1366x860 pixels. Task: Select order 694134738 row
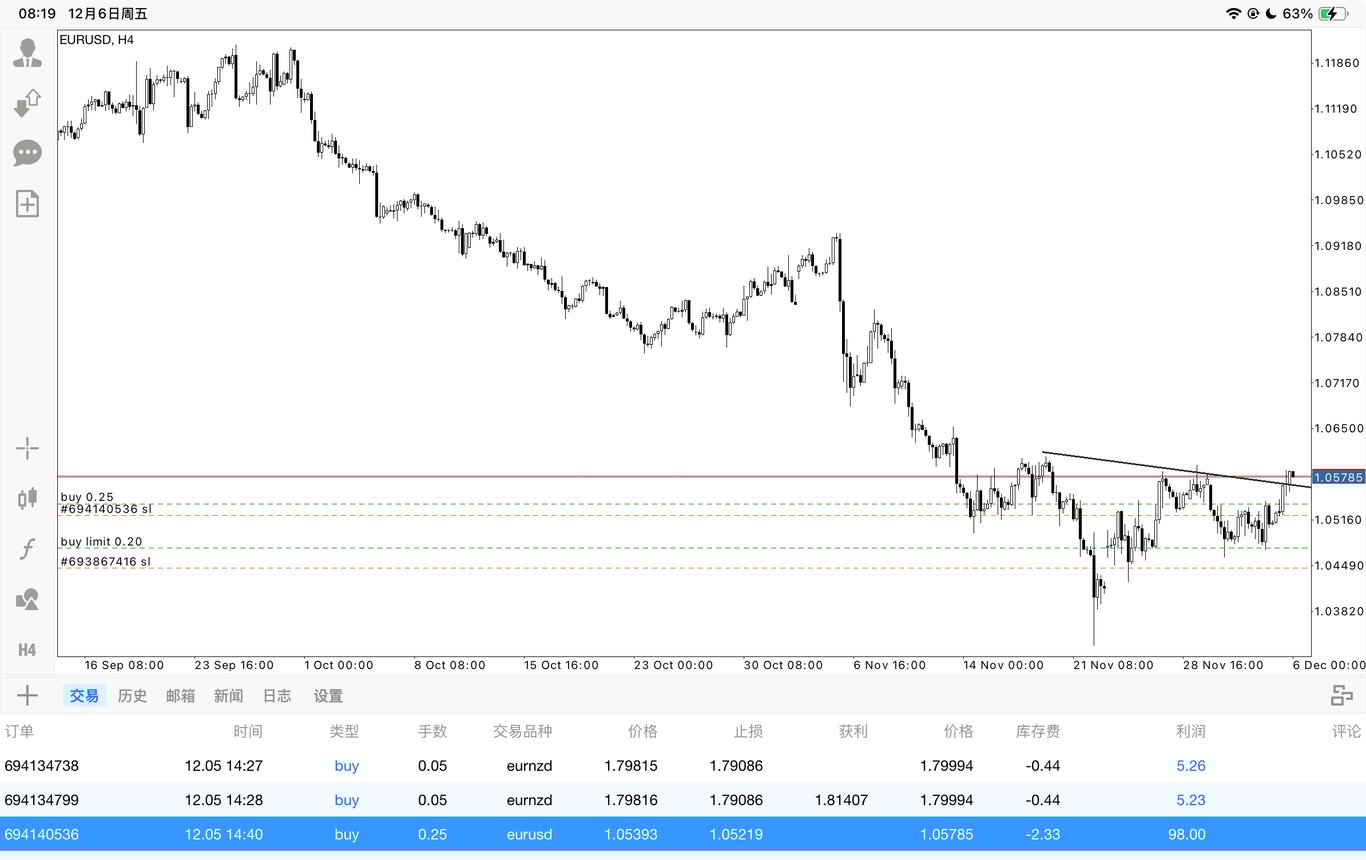683,766
